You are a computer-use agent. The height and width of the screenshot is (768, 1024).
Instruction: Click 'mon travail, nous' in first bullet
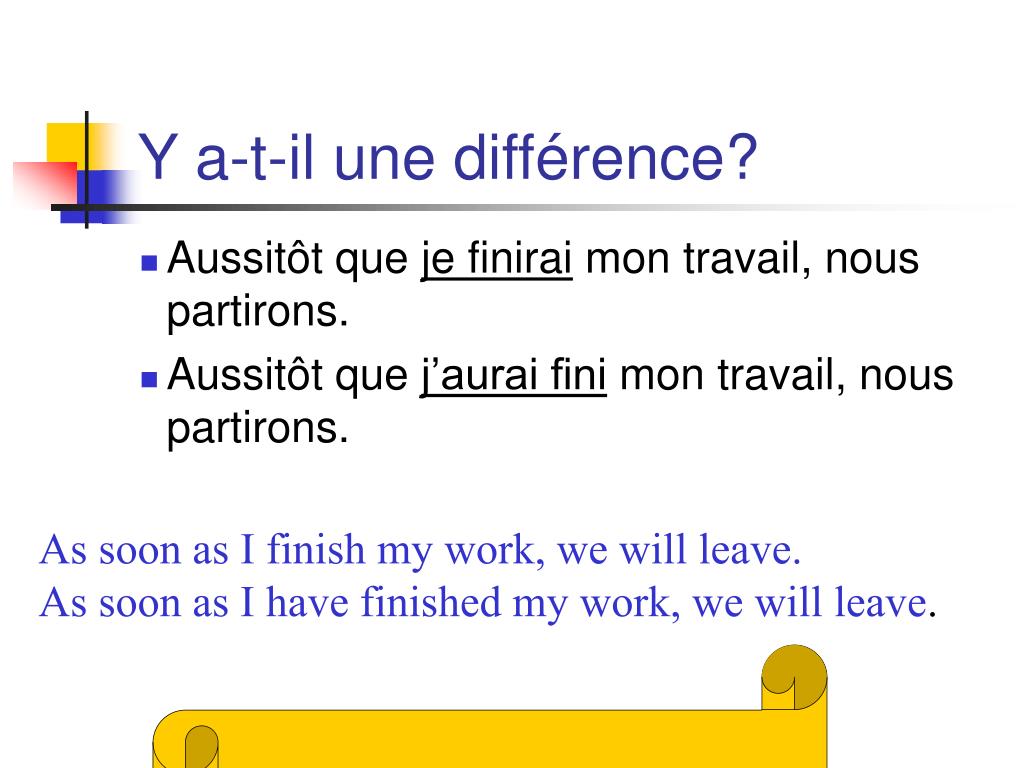coord(752,259)
